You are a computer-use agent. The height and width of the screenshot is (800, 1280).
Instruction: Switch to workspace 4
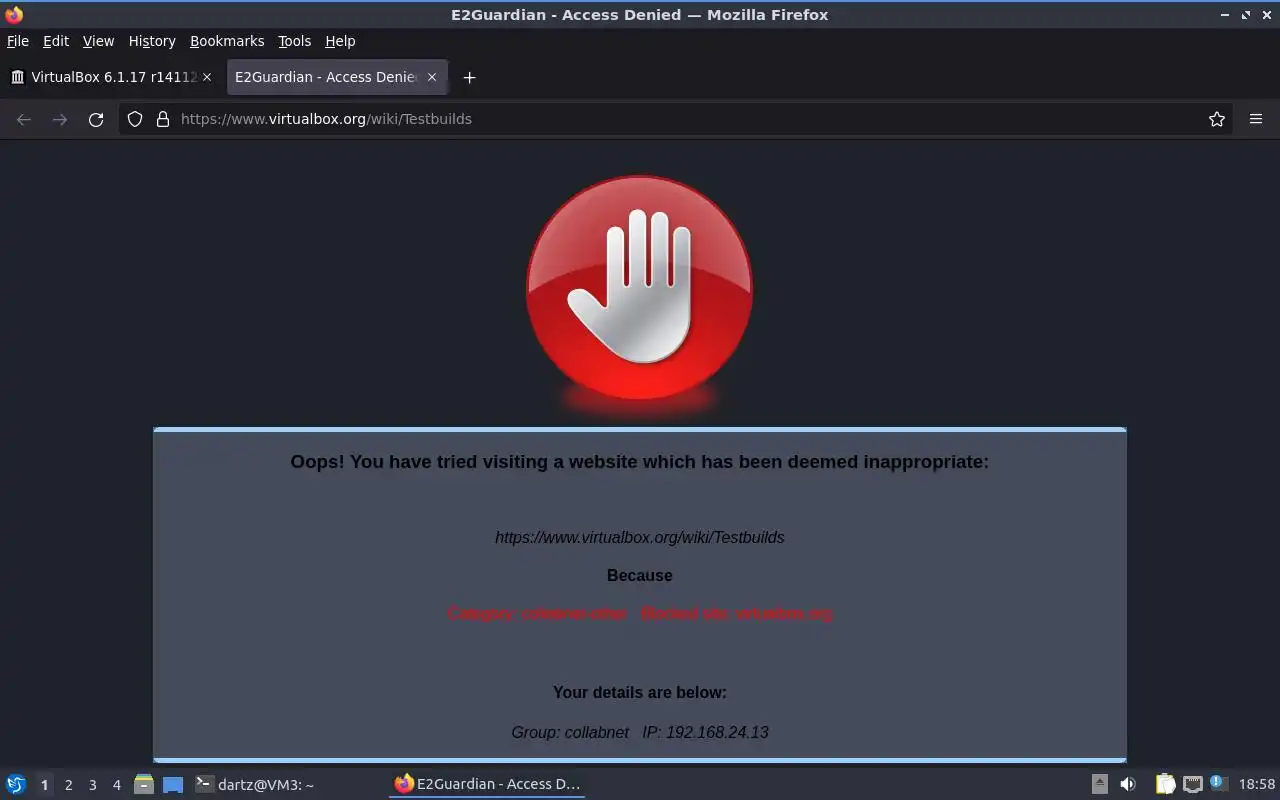point(116,785)
